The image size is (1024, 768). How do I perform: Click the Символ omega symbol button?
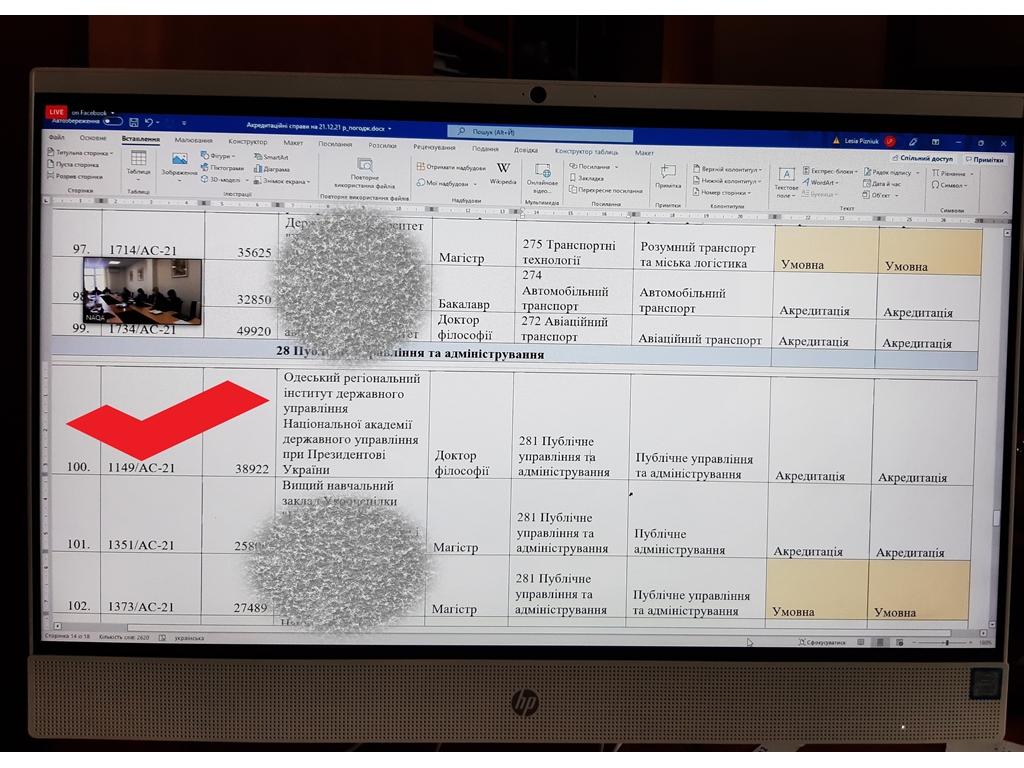pyautogui.click(x=950, y=185)
